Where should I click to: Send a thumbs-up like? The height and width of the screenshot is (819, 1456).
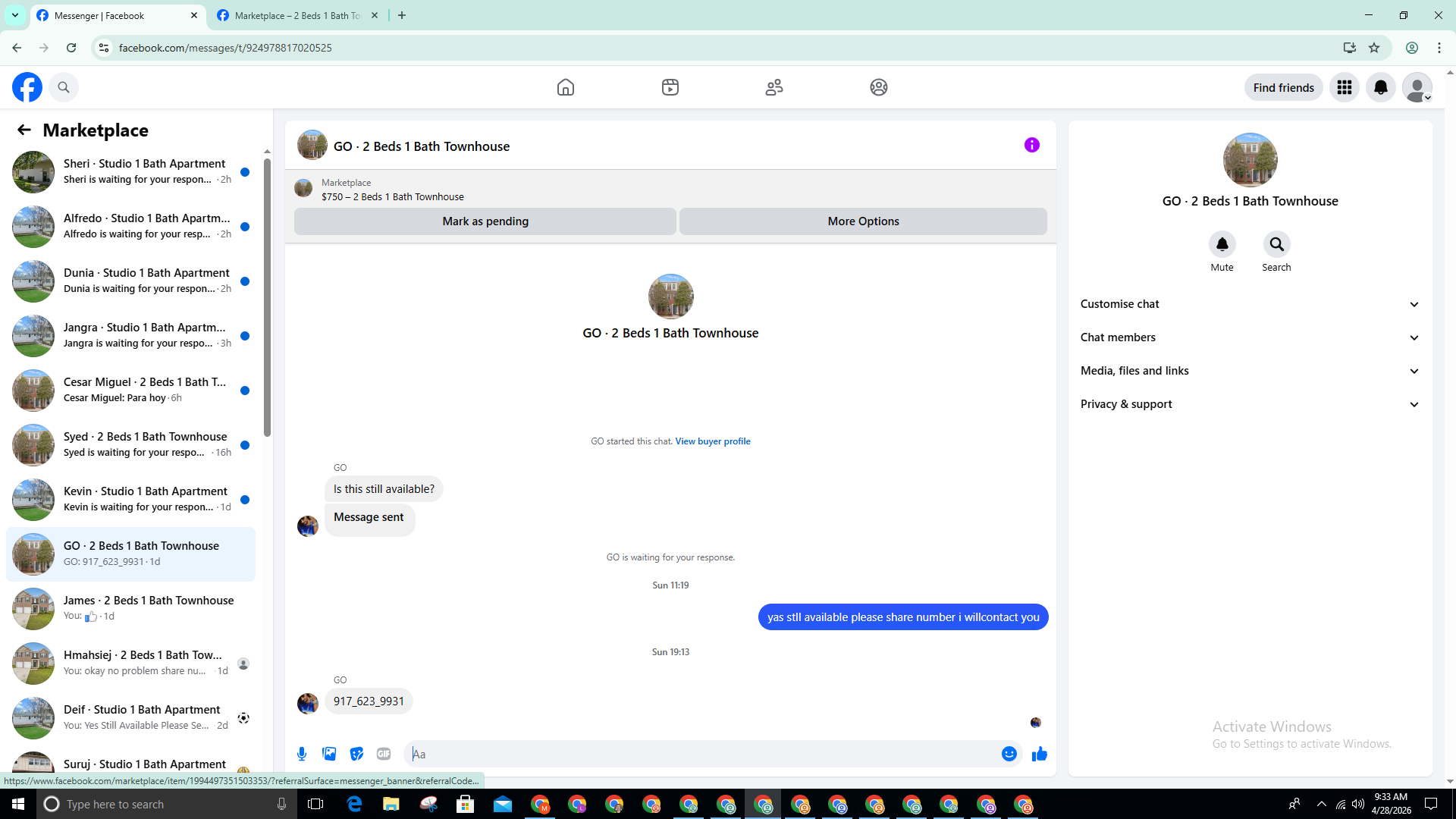pos(1039,754)
